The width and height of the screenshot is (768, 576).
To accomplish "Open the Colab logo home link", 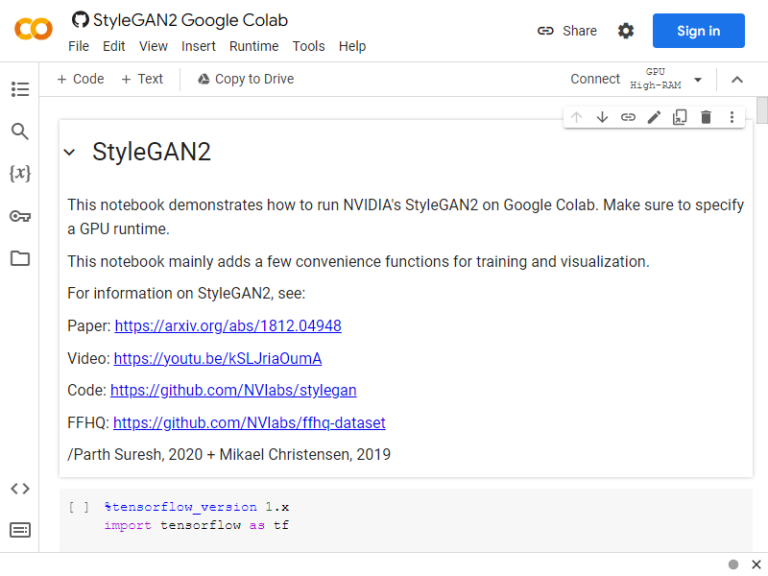I will 33,29.
